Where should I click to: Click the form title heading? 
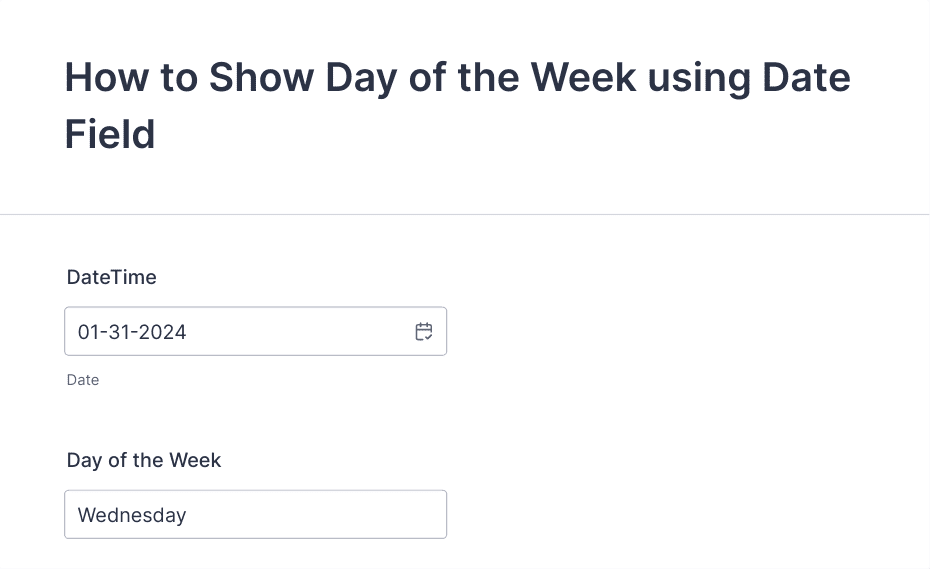[x=457, y=106]
